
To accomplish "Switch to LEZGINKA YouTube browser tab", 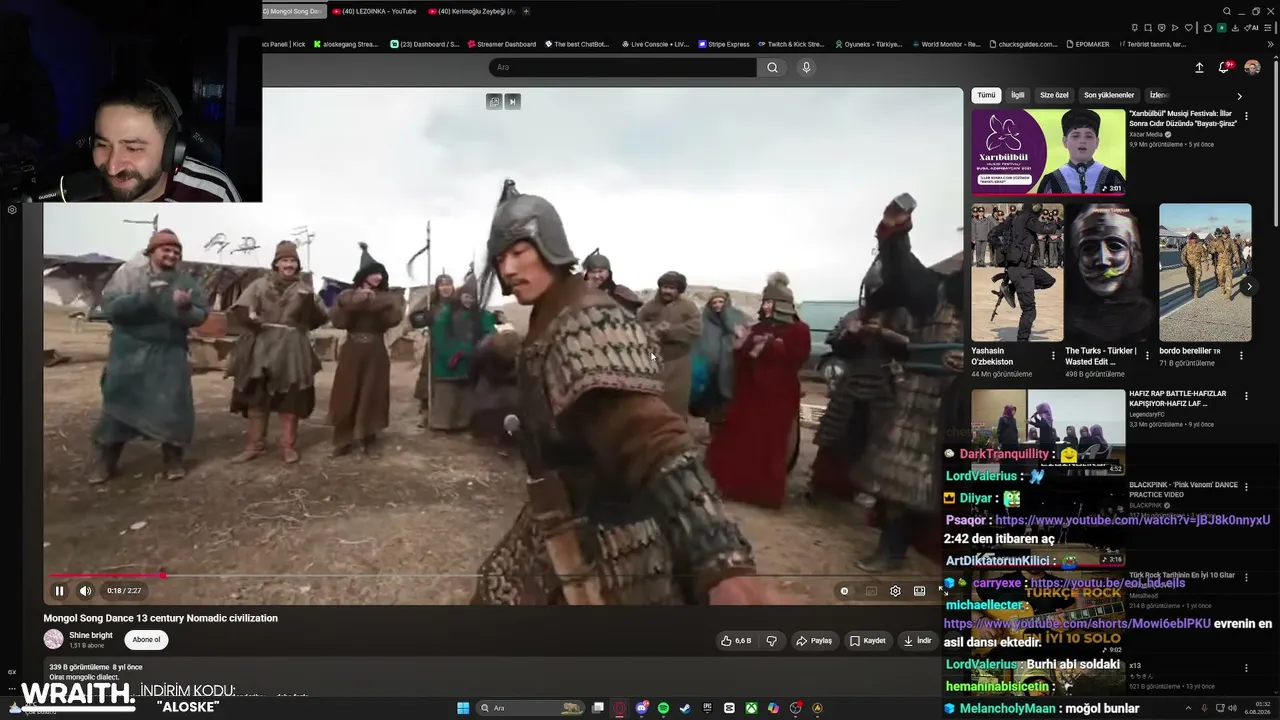I will click(375, 11).
